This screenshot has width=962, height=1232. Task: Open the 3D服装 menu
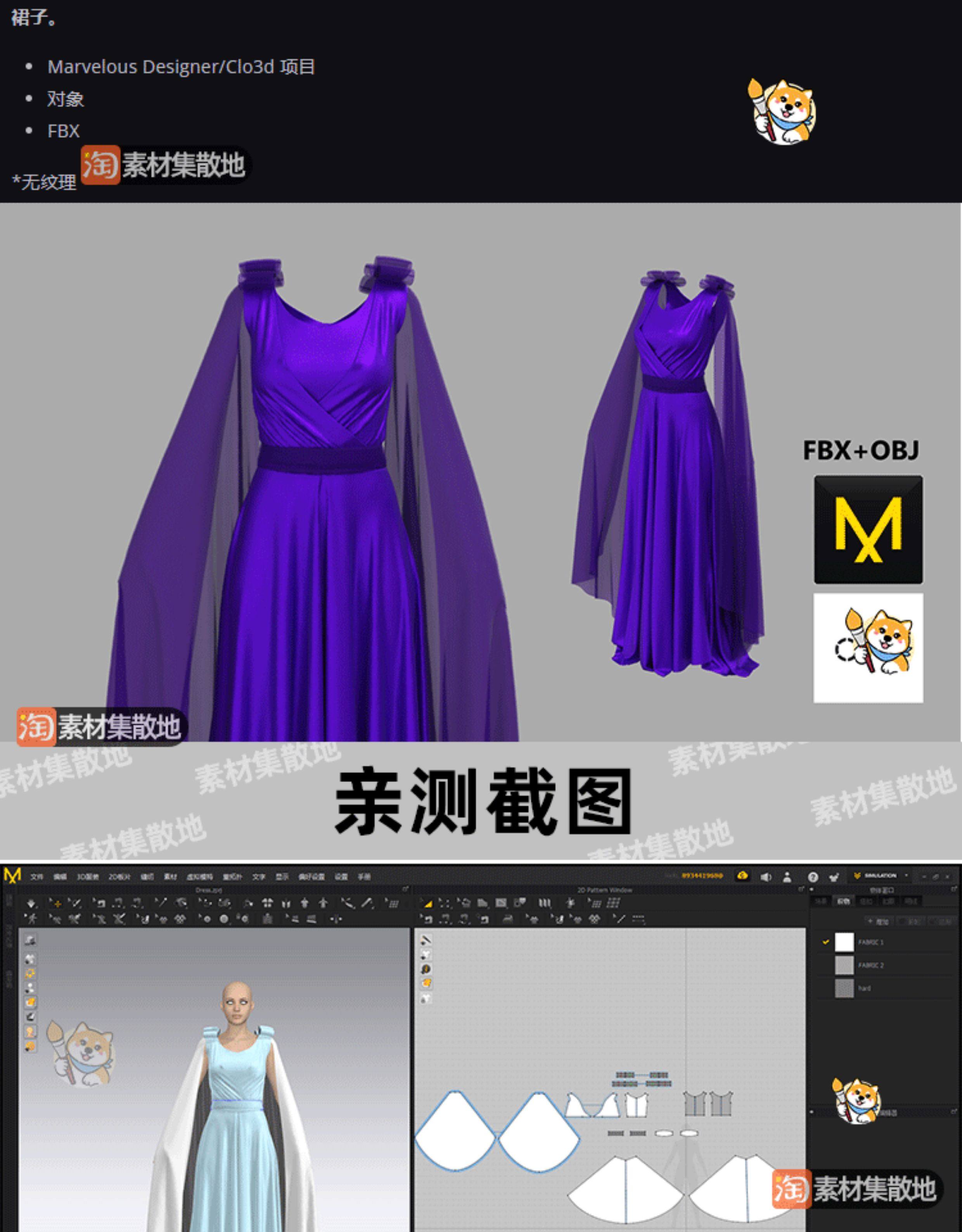point(87,877)
